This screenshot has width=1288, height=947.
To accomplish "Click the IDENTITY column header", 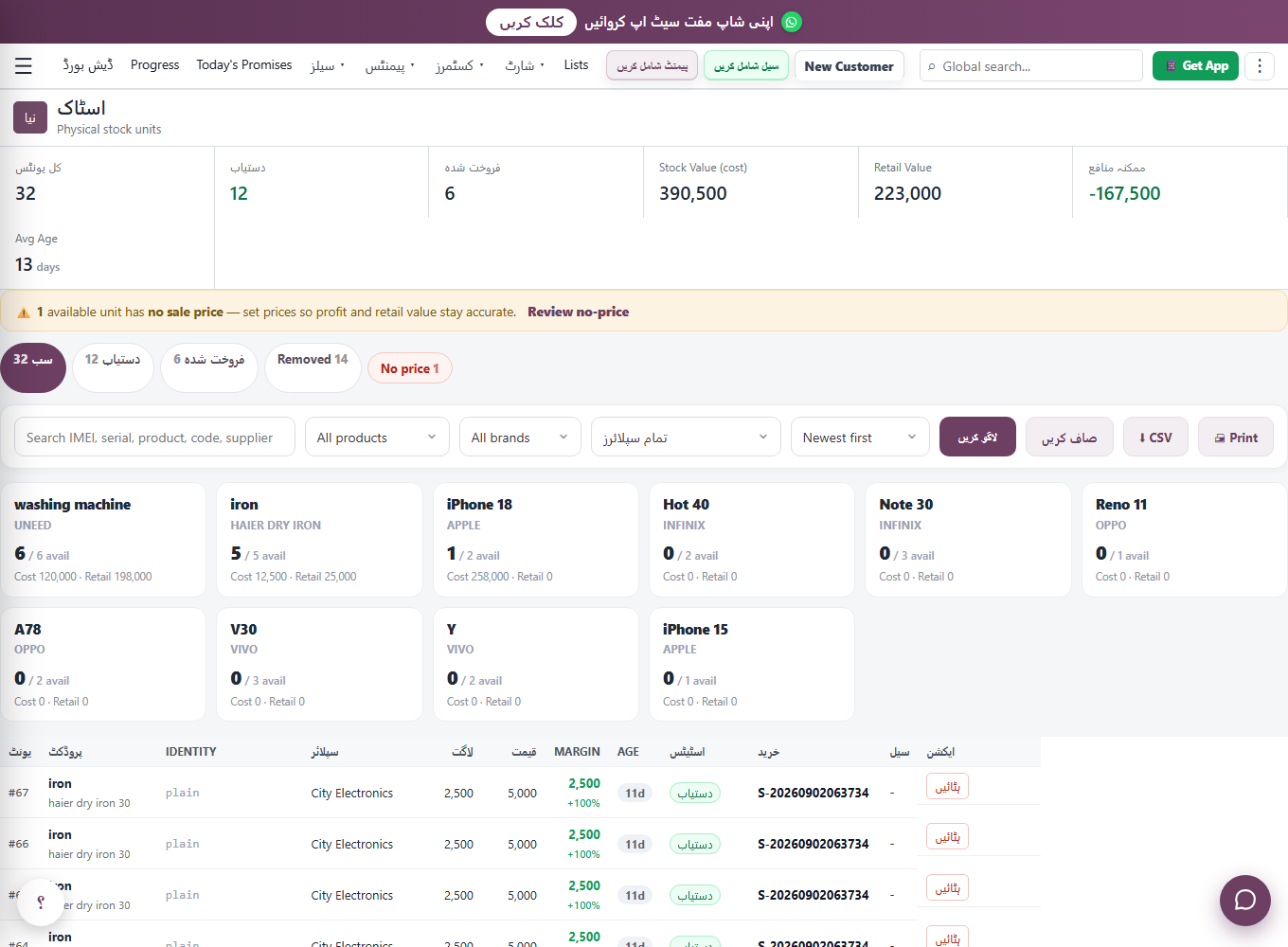I will tap(191, 752).
